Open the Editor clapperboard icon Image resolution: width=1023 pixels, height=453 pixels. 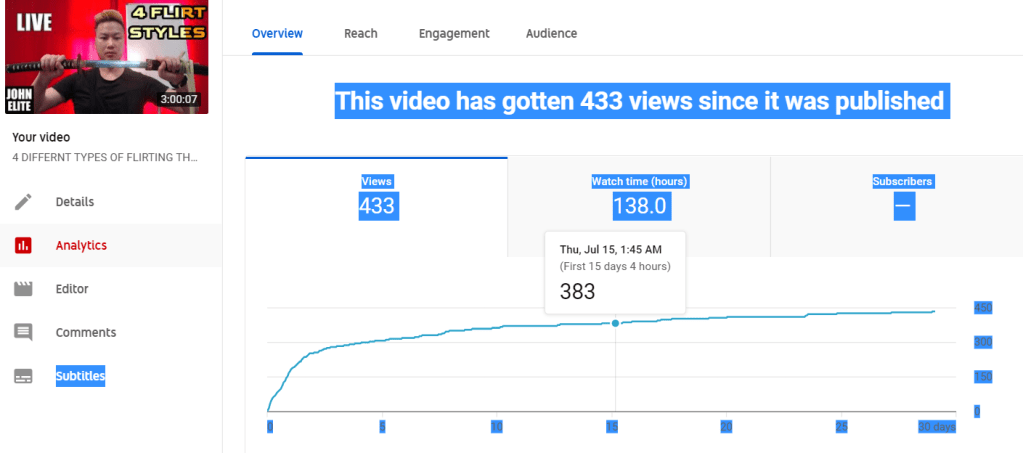click(x=23, y=289)
